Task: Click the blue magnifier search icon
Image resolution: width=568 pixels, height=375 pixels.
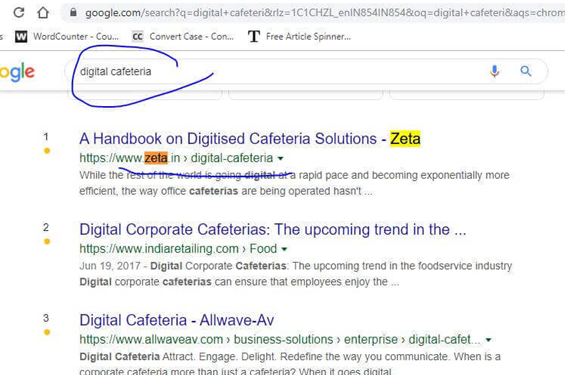Action: 526,71
